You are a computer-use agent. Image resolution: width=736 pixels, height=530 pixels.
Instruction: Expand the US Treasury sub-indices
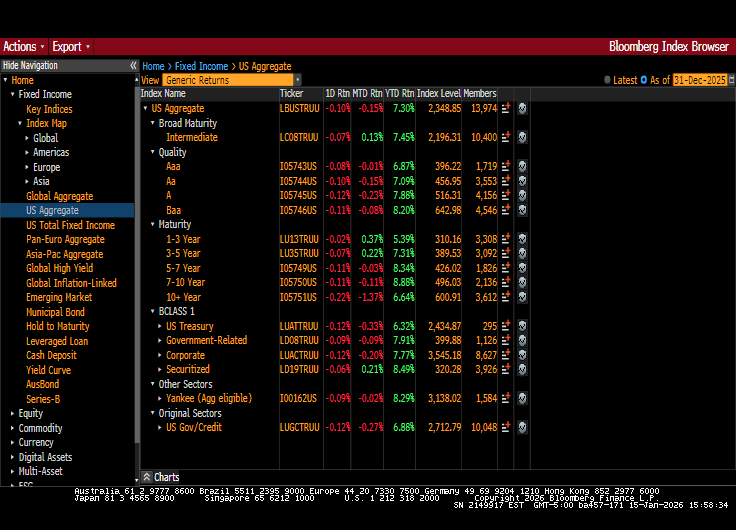click(160, 326)
